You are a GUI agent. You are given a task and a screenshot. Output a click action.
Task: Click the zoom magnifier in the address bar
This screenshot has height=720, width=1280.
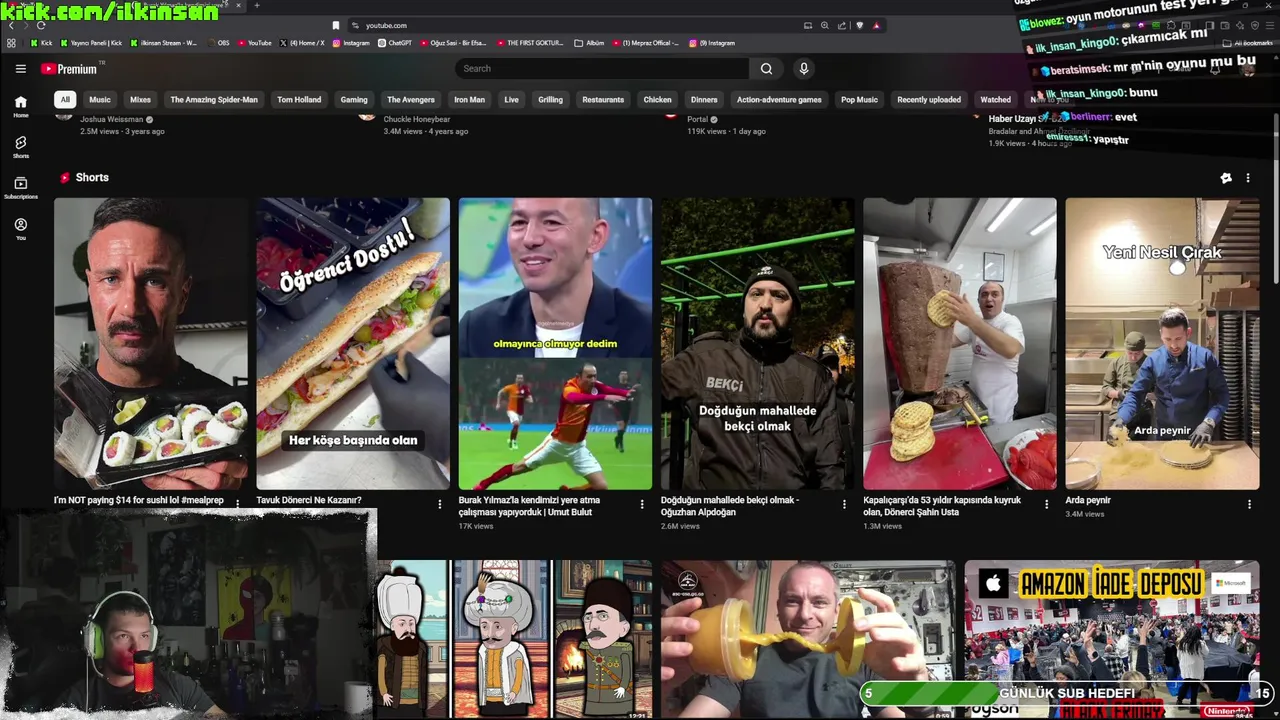pos(824,25)
